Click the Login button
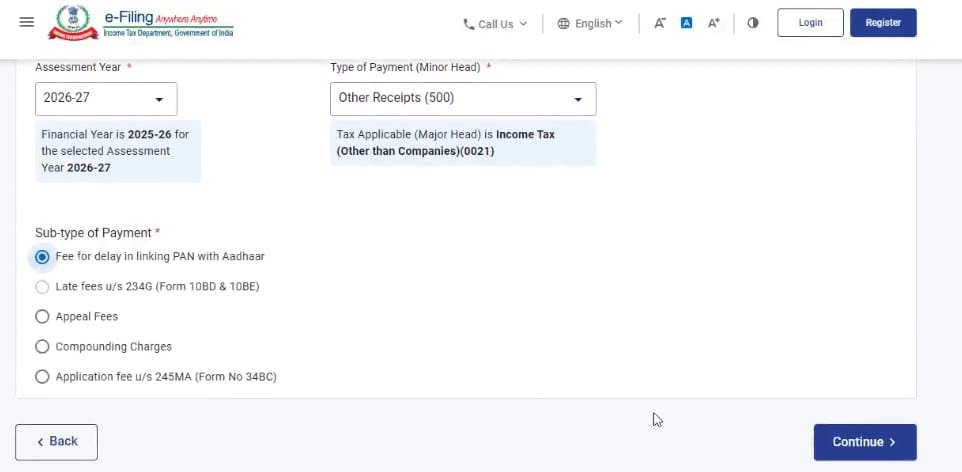The image size is (962, 472). 810,23
